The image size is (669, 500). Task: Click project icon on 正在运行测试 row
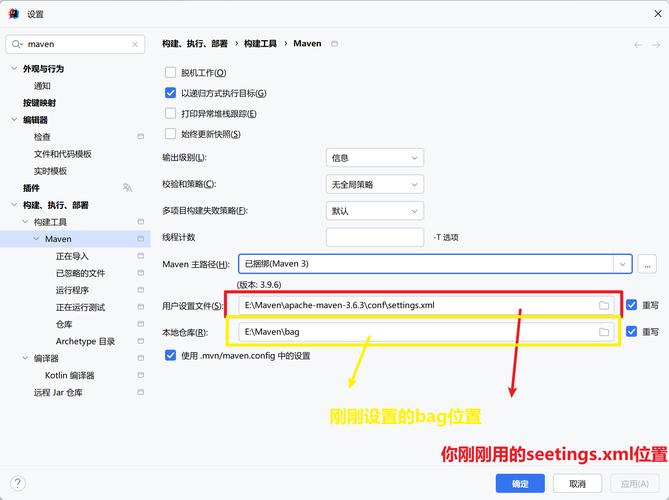pyautogui.click(x=140, y=307)
